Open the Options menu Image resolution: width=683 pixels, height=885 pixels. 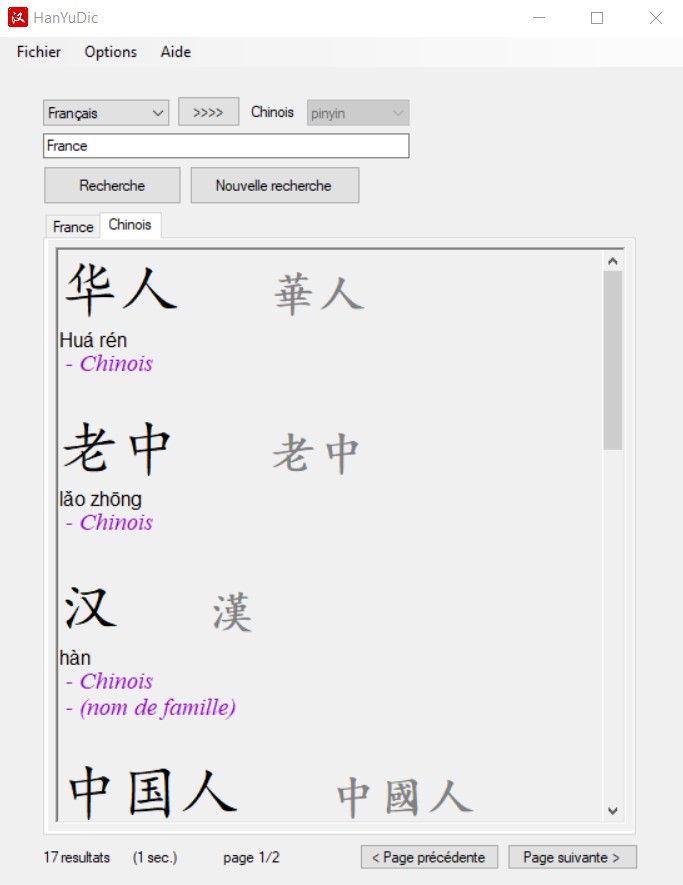pyautogui.click(x=110, y=52)
